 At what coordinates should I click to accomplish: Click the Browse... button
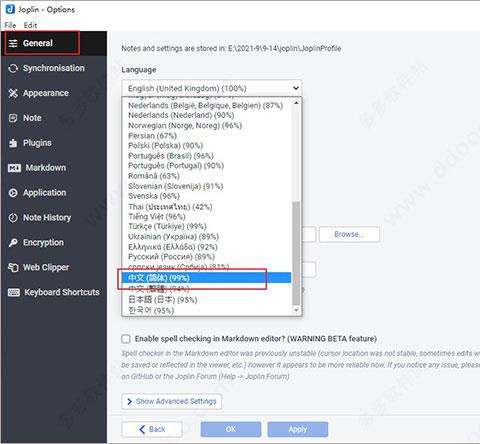coord(349,234)
